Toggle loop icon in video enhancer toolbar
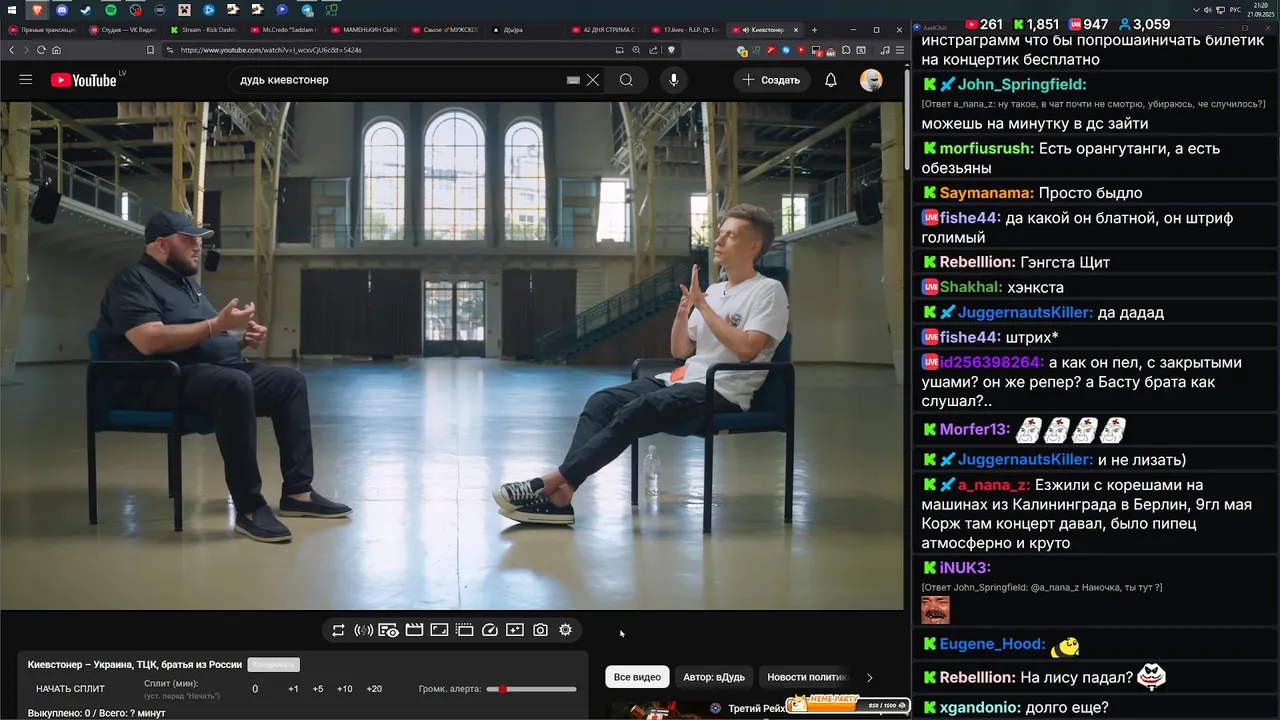The image size is (1280, 720). point(338,630)
